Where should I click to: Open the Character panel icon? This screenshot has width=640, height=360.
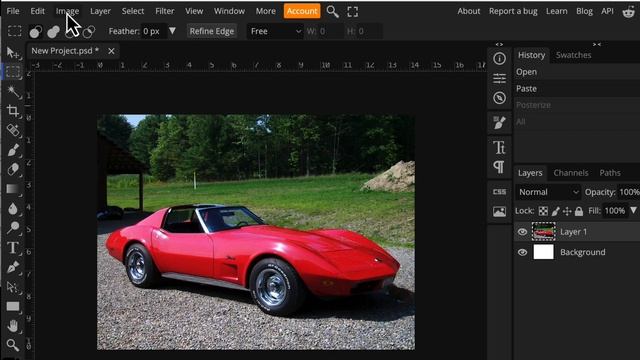coord(499,147)
